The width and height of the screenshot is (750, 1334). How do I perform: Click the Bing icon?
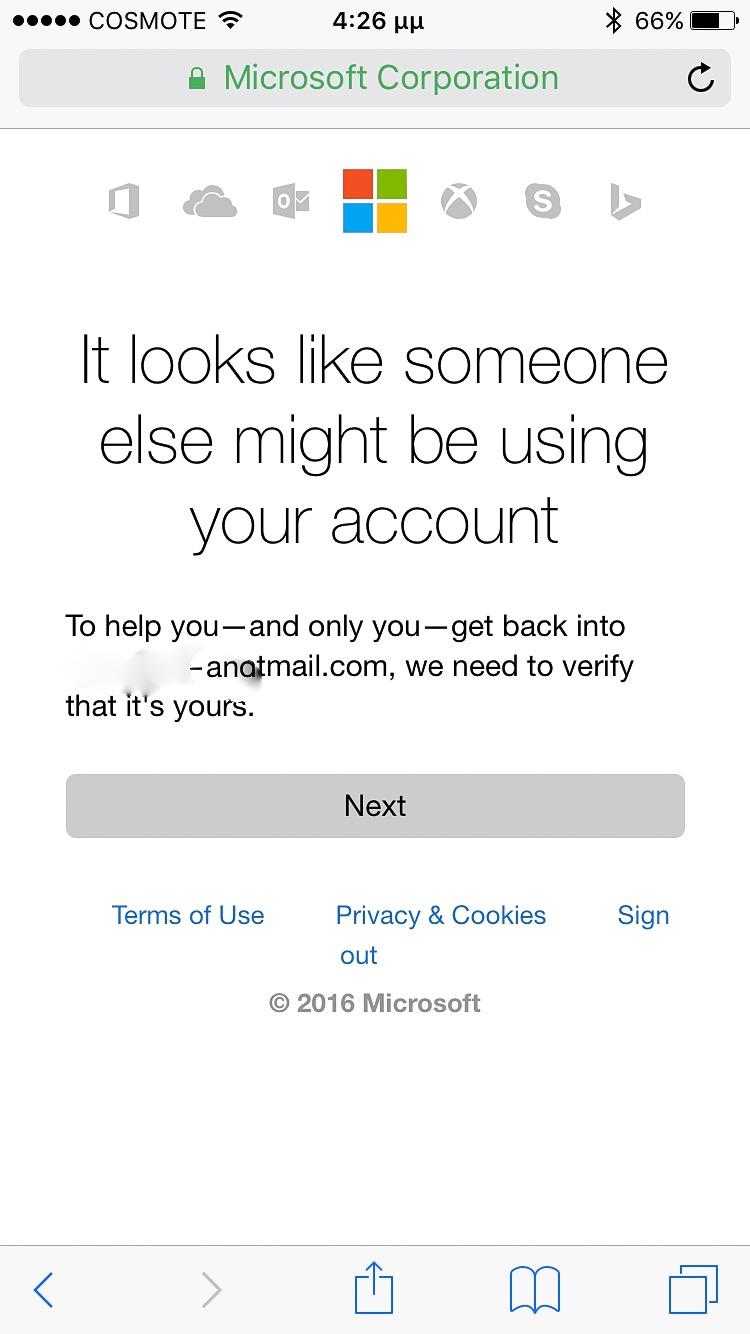tap(625, 202)
